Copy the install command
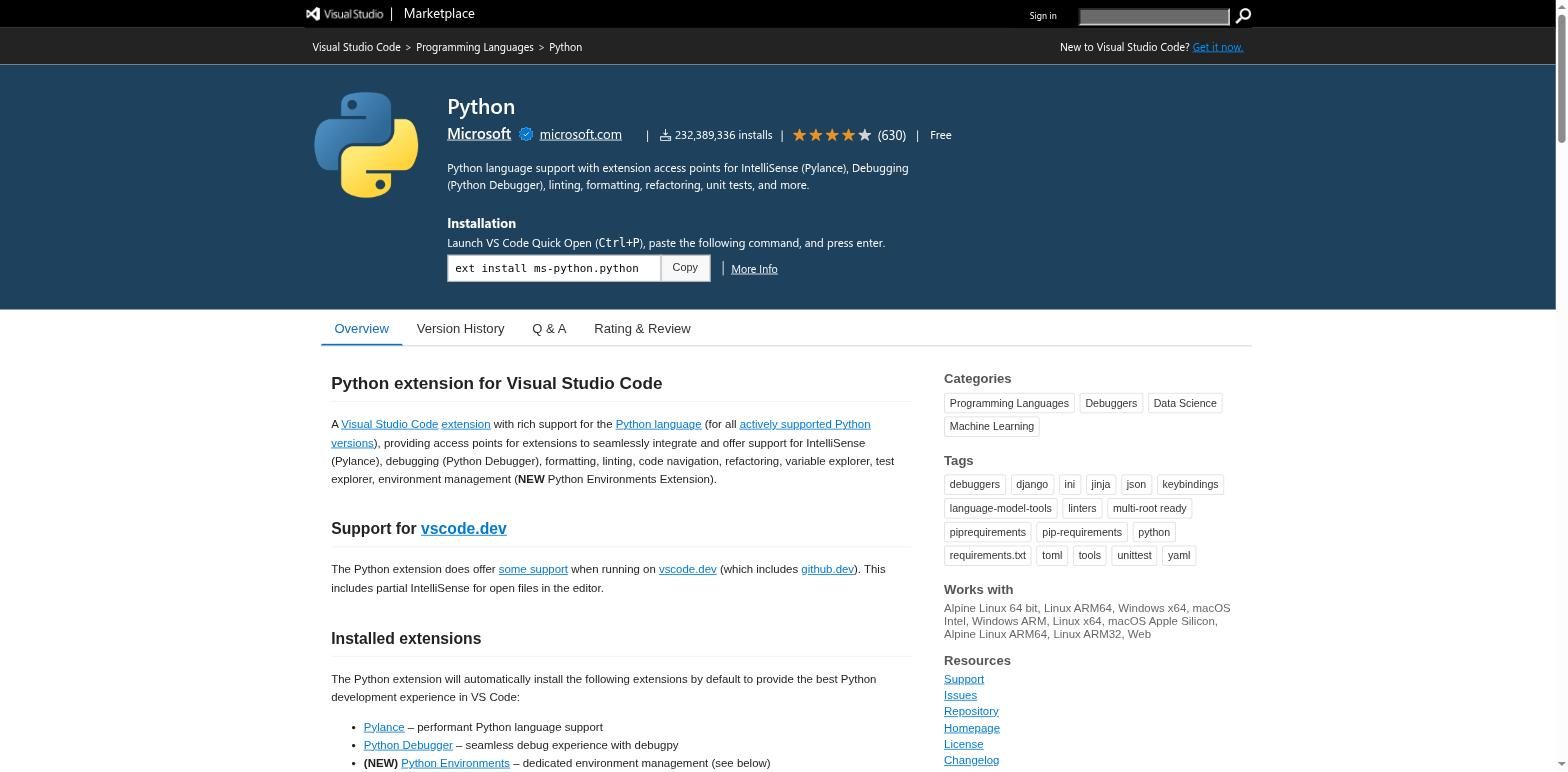 [685, 268]
